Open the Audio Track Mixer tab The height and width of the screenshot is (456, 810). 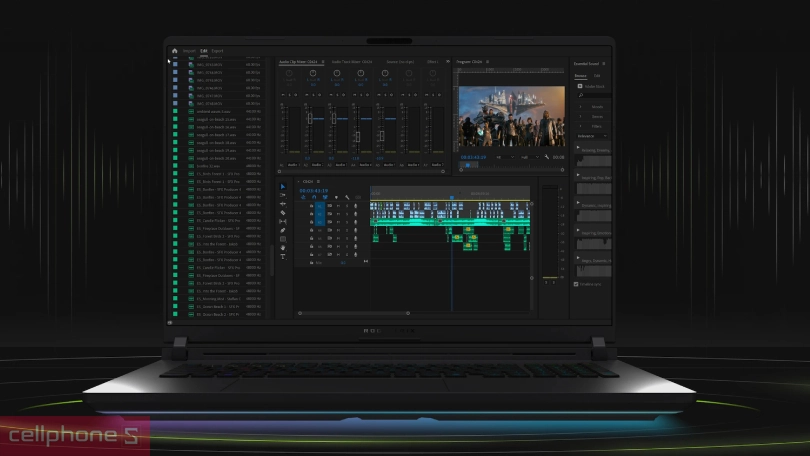click(x=352, y=62)
